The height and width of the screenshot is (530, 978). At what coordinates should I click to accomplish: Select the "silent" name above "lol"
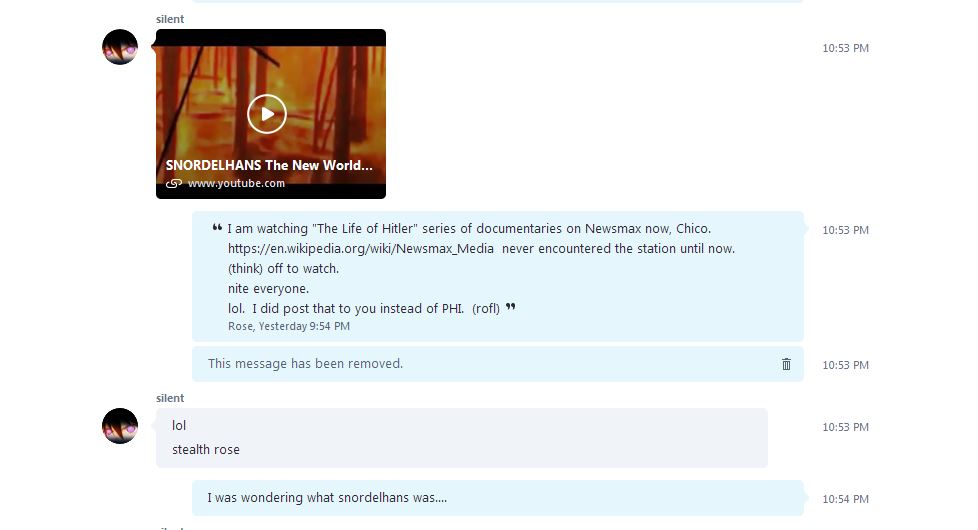click(170, 398)
